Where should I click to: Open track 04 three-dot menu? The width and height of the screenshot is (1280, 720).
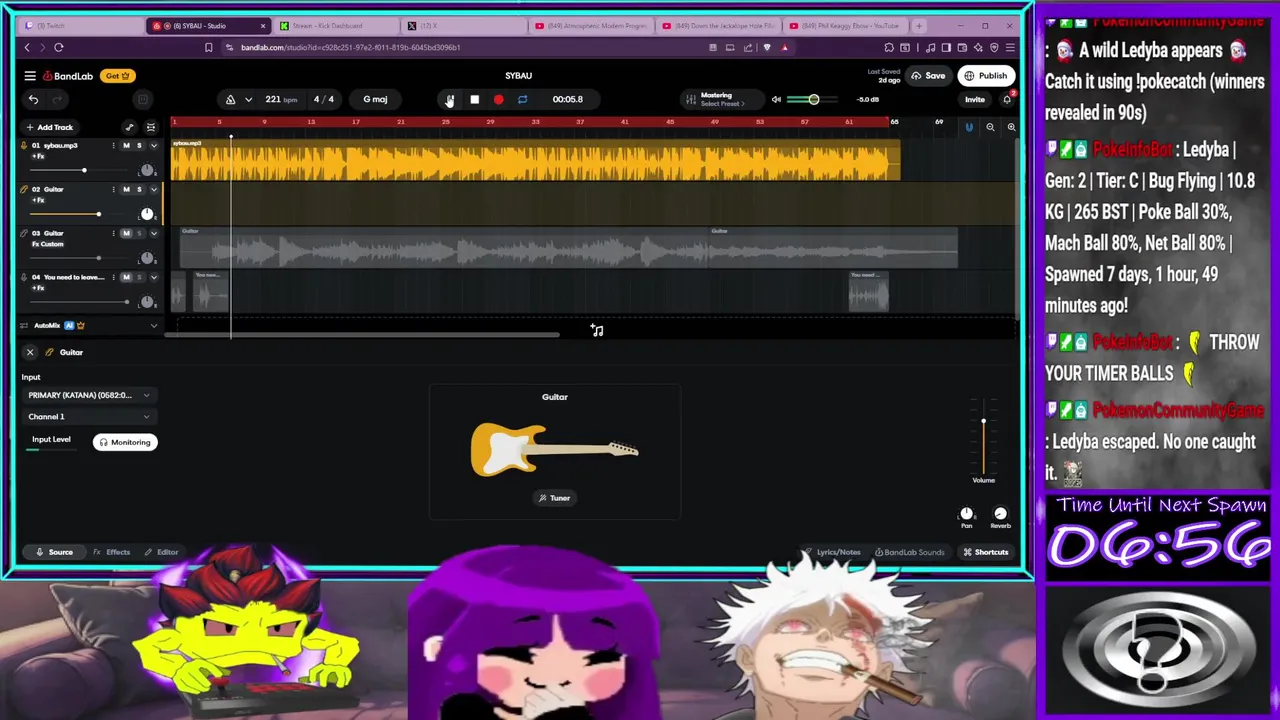[x=112, y=277]
